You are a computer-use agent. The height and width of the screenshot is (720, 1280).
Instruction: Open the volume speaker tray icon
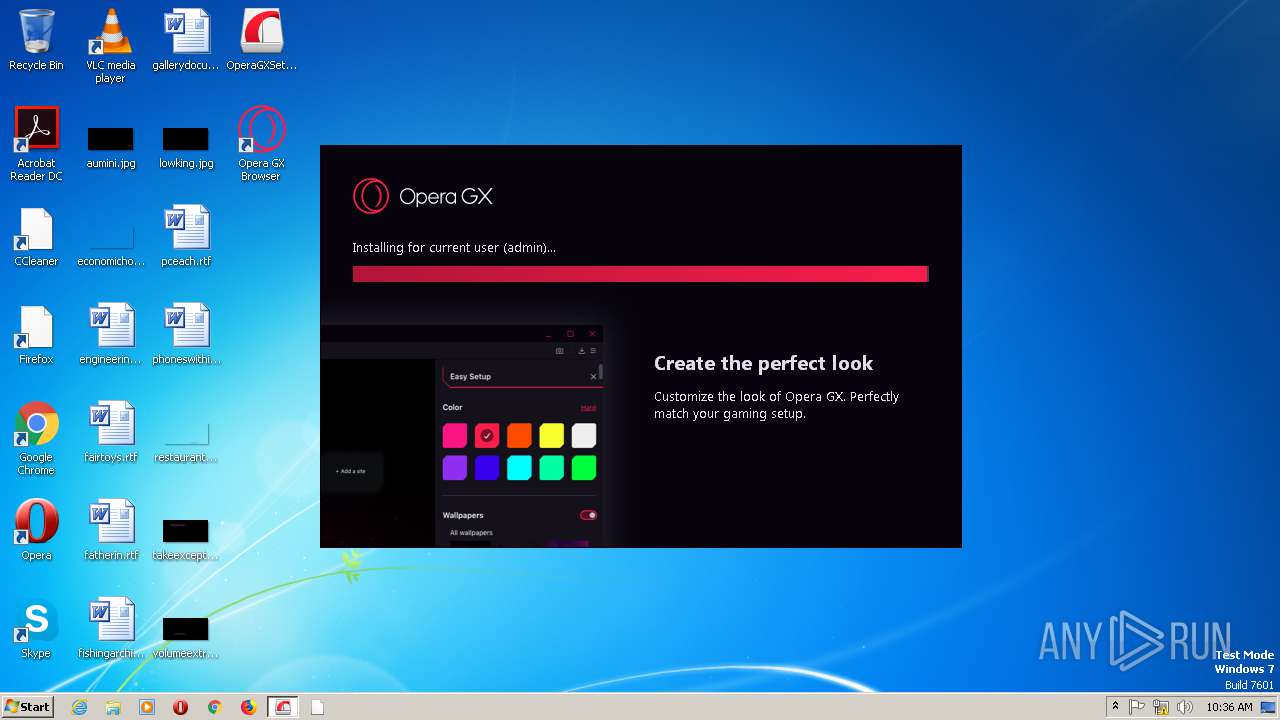[1185, 707]
